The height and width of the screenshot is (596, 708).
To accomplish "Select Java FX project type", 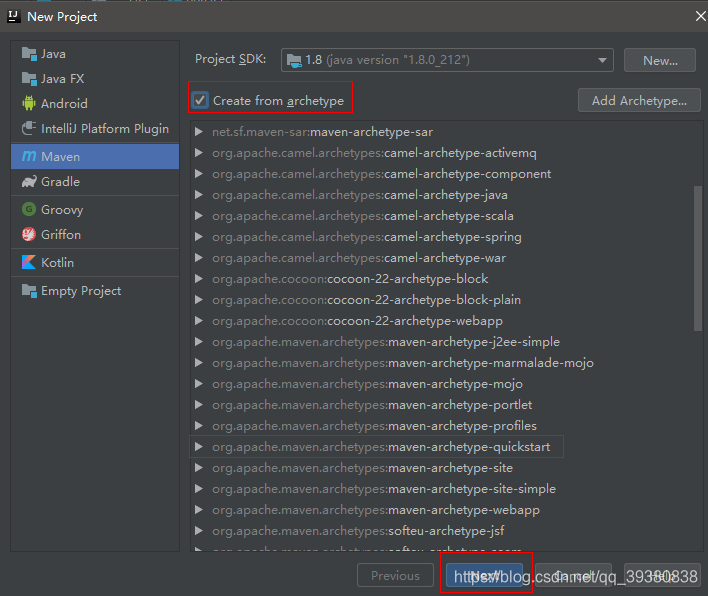I will coord(95,79).
